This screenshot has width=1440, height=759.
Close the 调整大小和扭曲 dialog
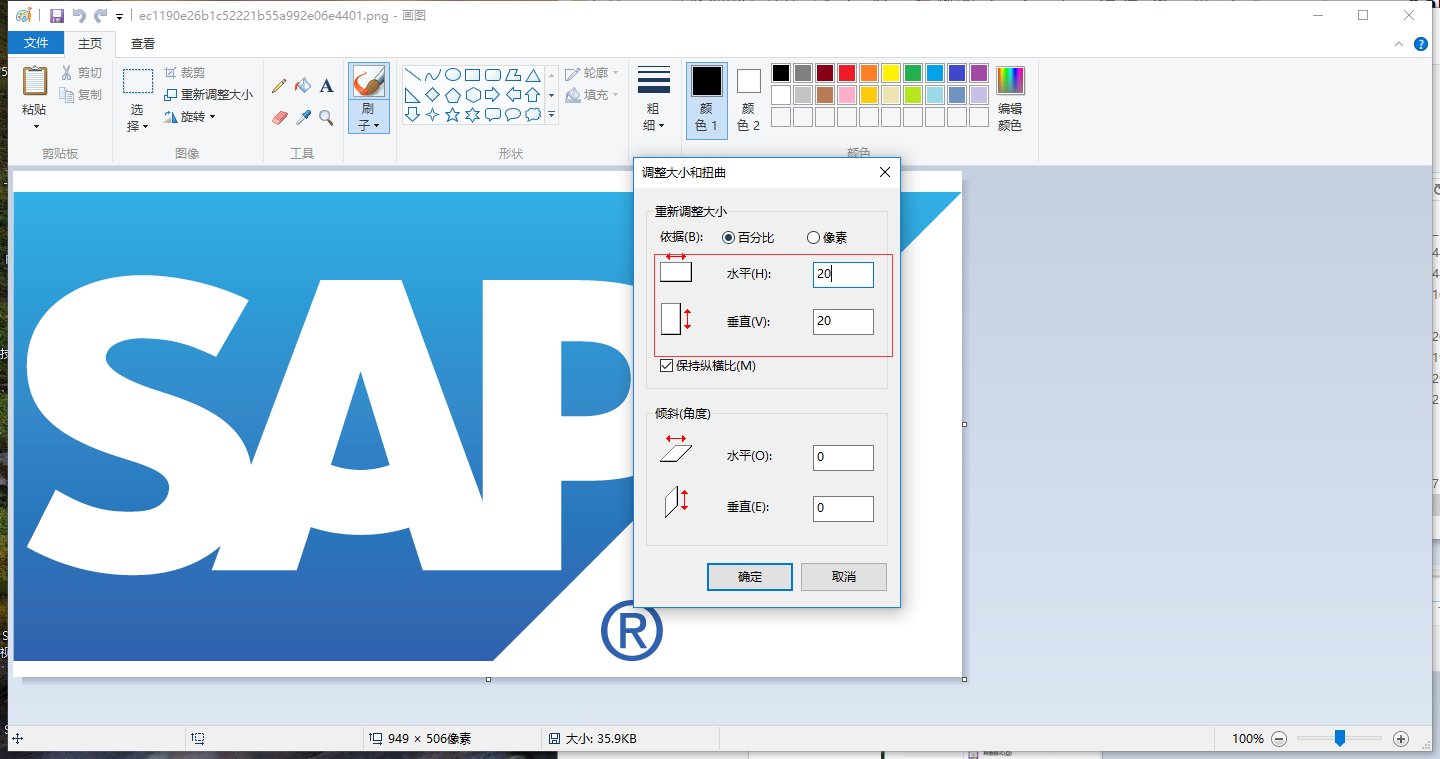[x=884, y=172]
